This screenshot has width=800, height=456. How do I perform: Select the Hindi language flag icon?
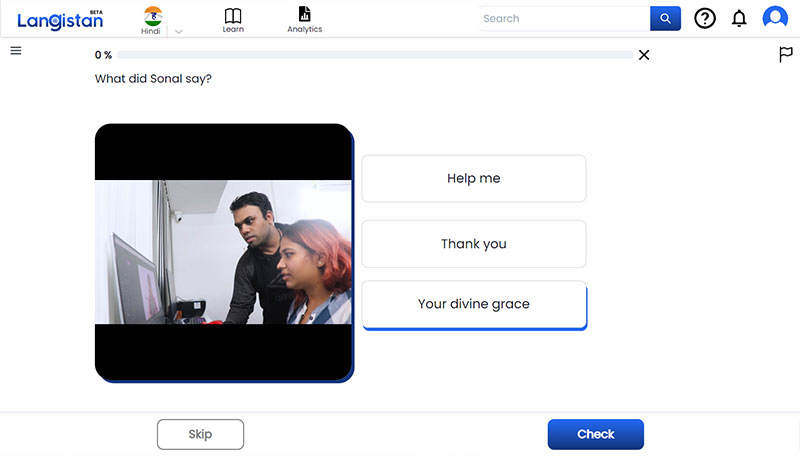(152, 14)
